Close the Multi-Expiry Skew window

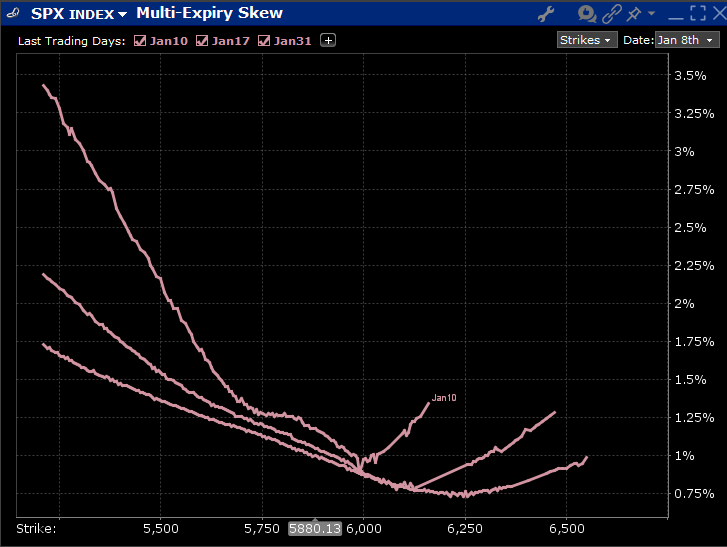(x=719, y=13)
